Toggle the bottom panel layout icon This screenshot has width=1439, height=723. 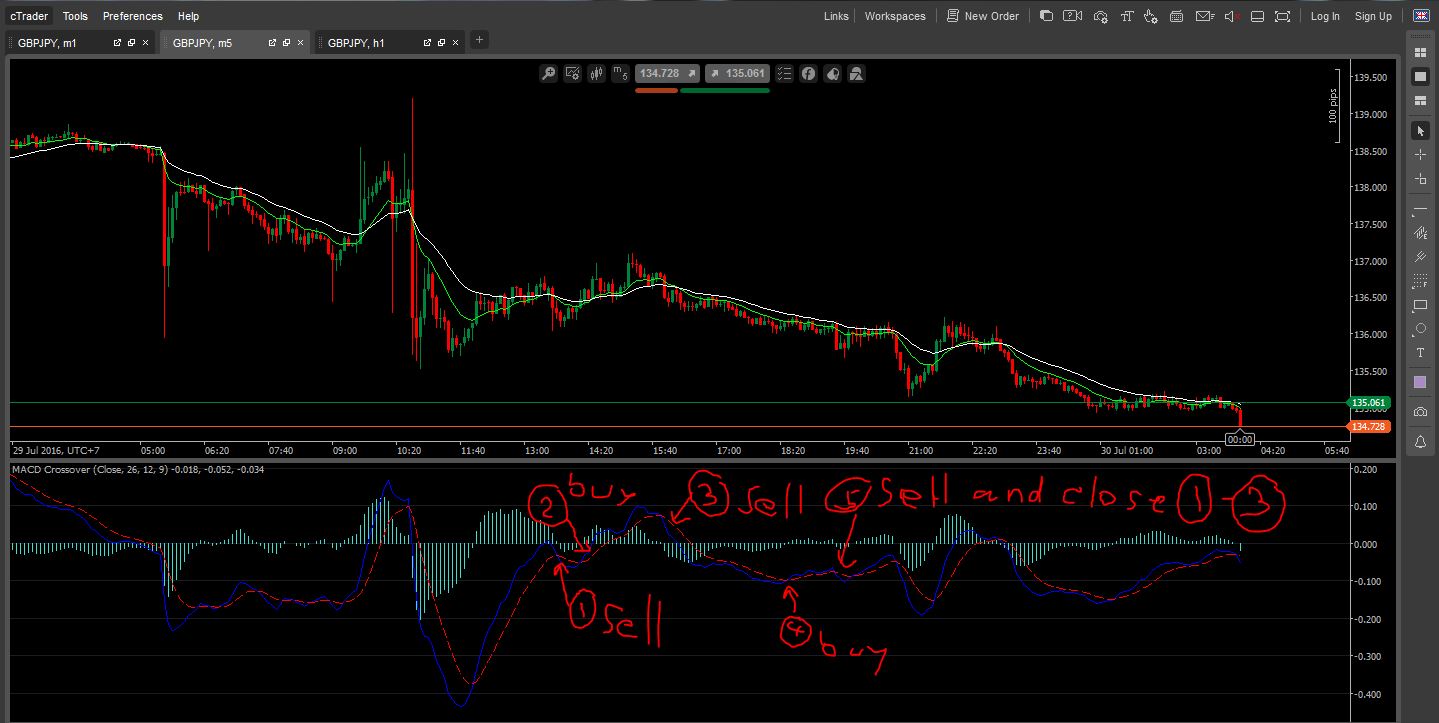(1258, 16)
